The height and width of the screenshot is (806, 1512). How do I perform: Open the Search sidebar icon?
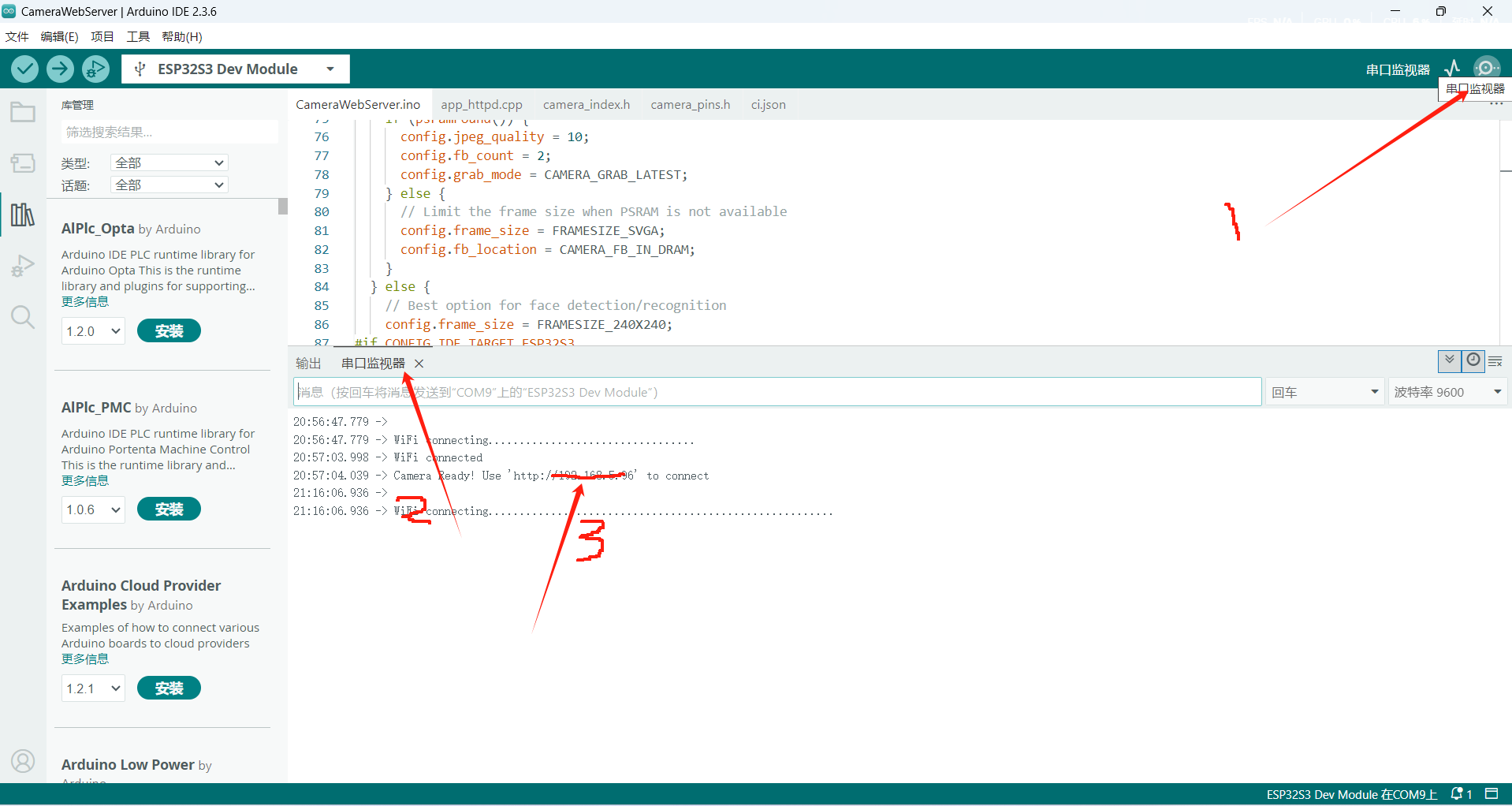coord(23,317)
